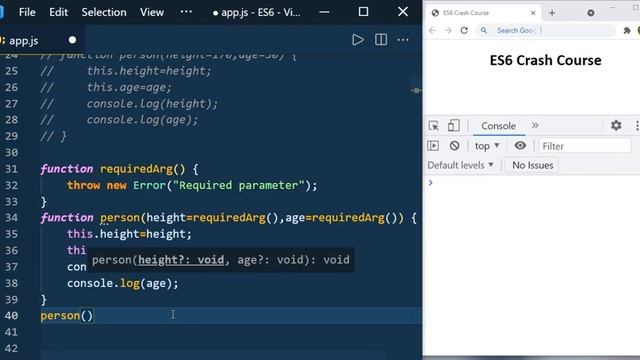Click the console prompt chevron

click(430, 182)
